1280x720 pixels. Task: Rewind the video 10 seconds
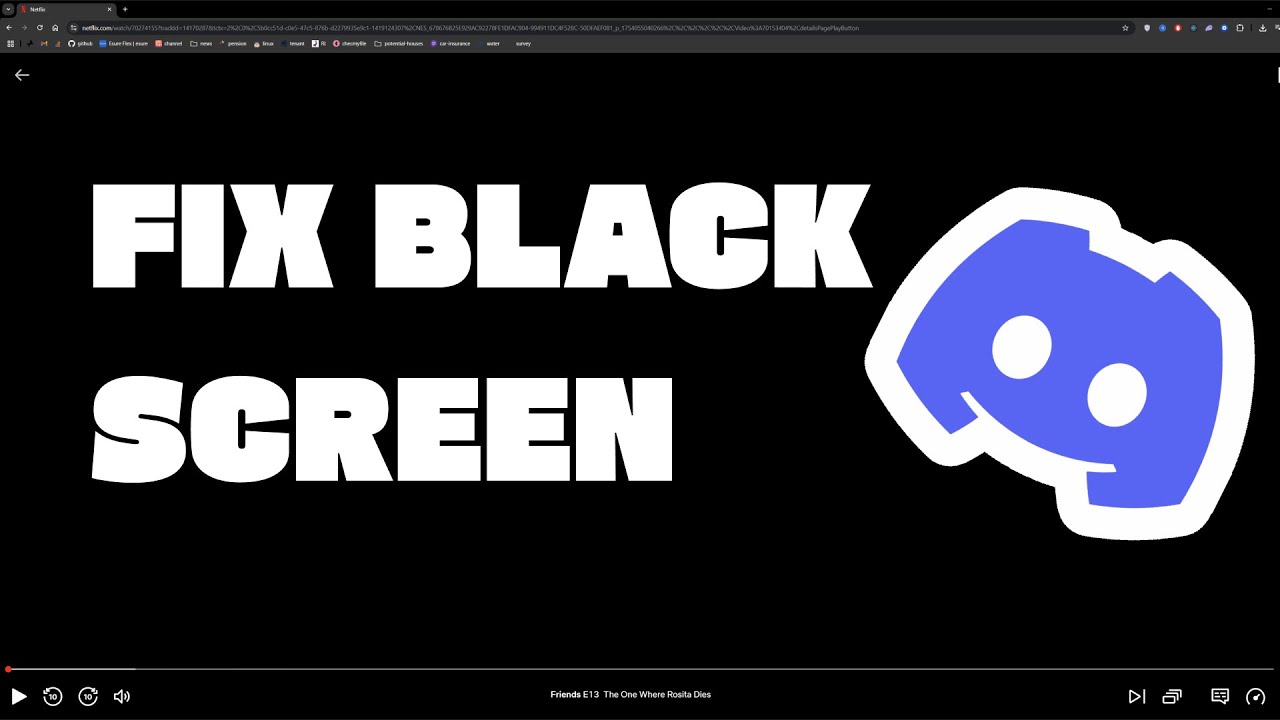53,696
